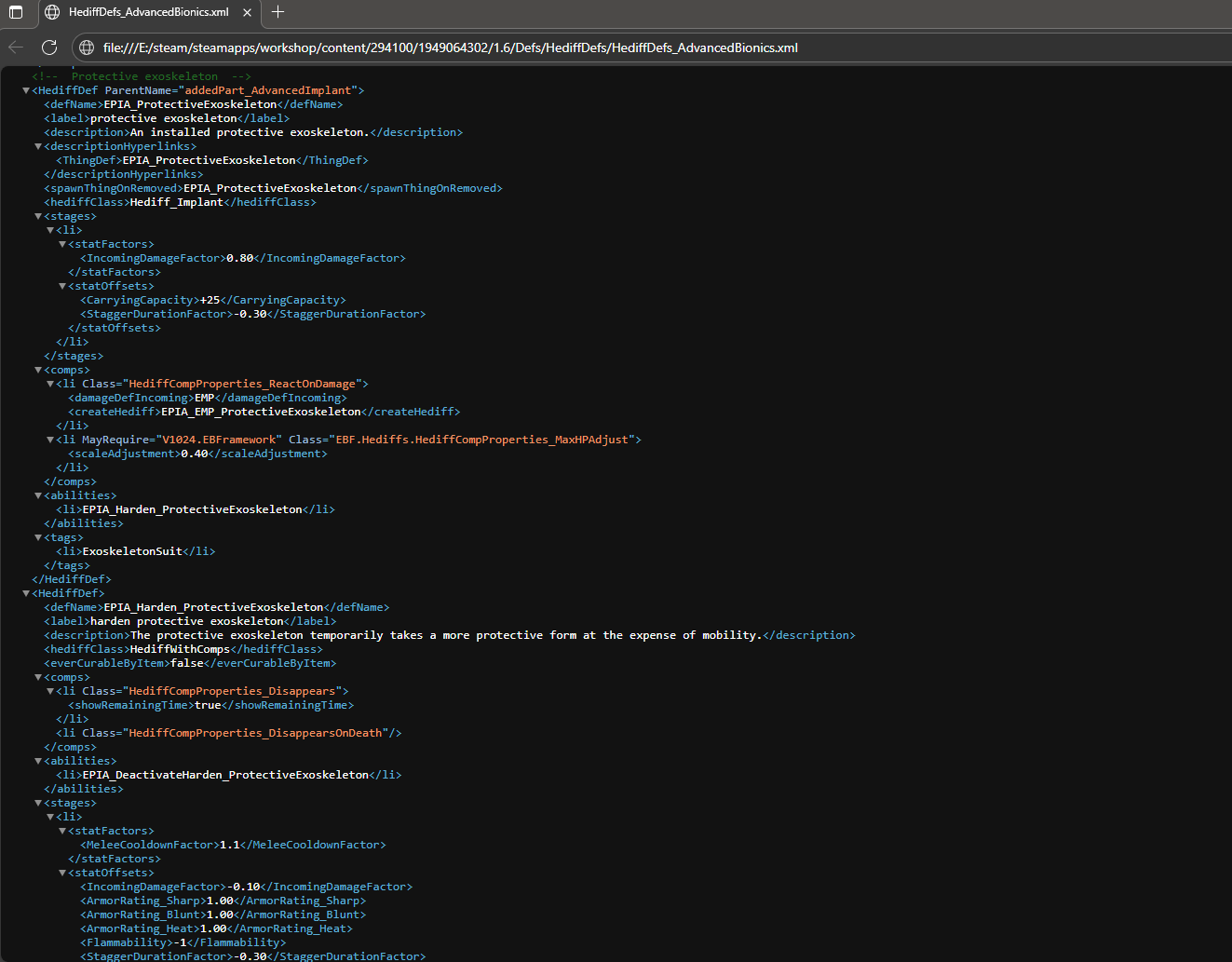Select the HediffDefs_AdvancedBionics.xml tab
Viewport: 1232px width, 962px height.
tap(148, 12)
